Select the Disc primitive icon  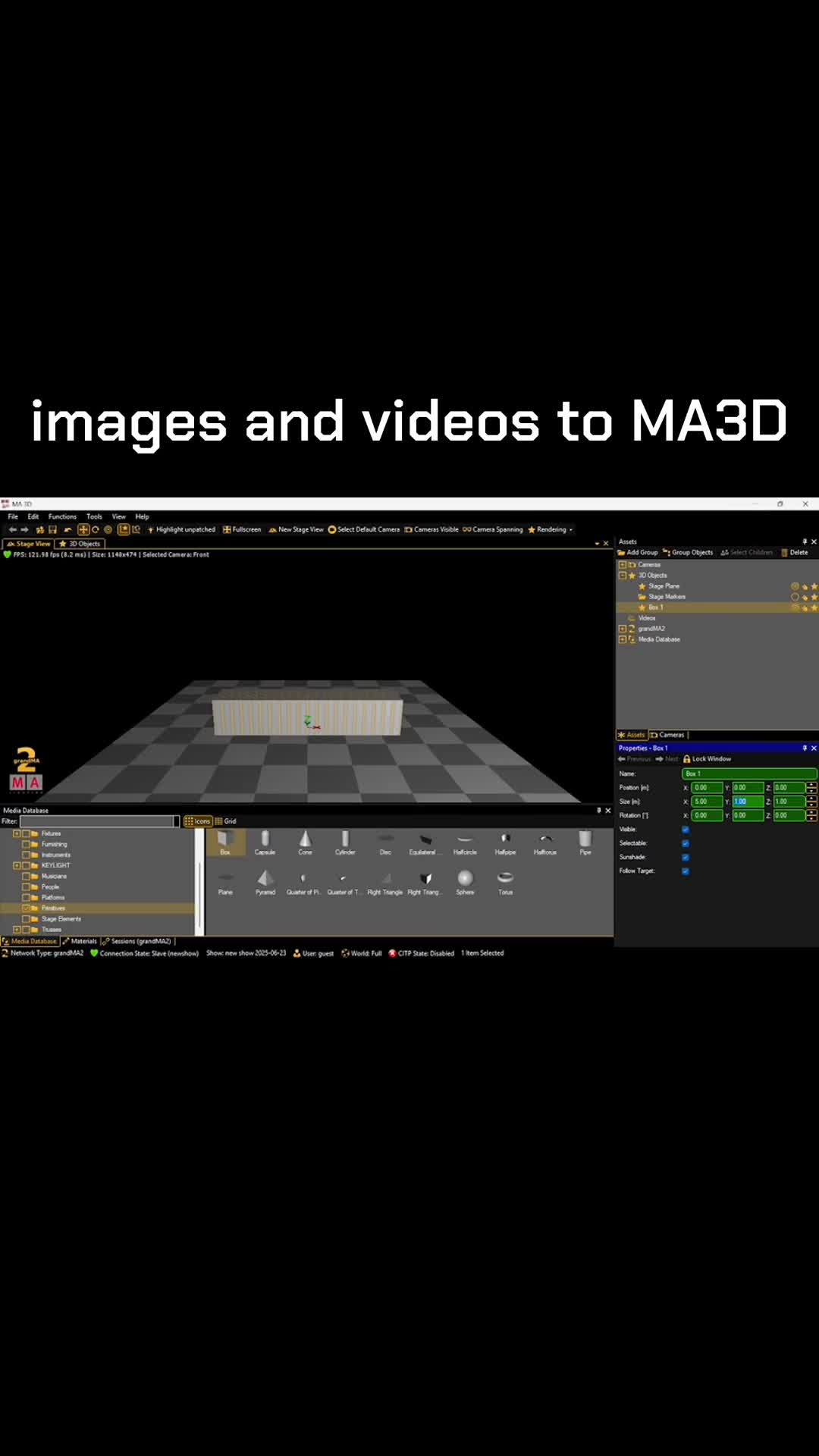(x=385, y=843)
